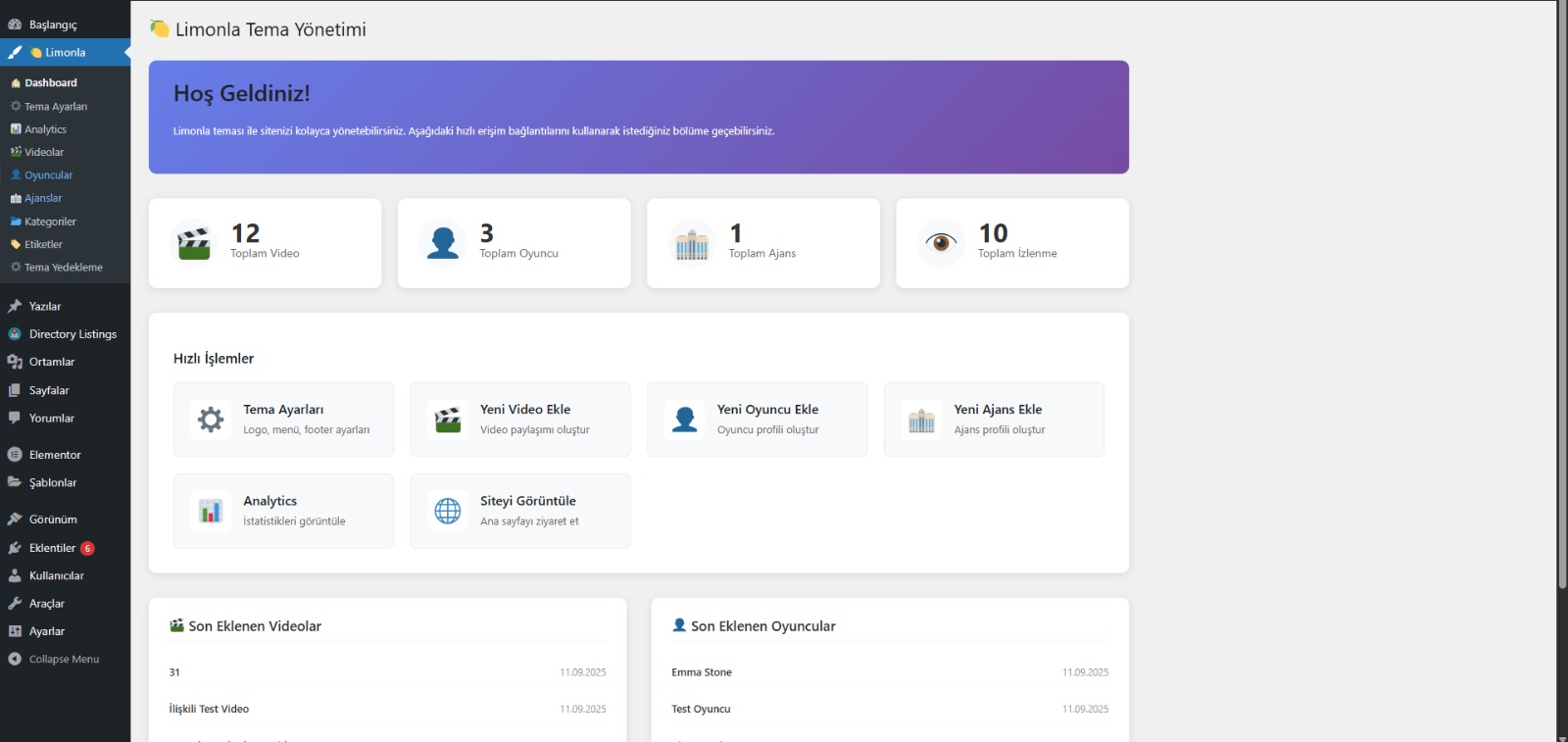The height and width of the screenshot is (742, 1568).
Task: Click the building icon for Yeni Ajans Ekle
Action: (921, 420)
